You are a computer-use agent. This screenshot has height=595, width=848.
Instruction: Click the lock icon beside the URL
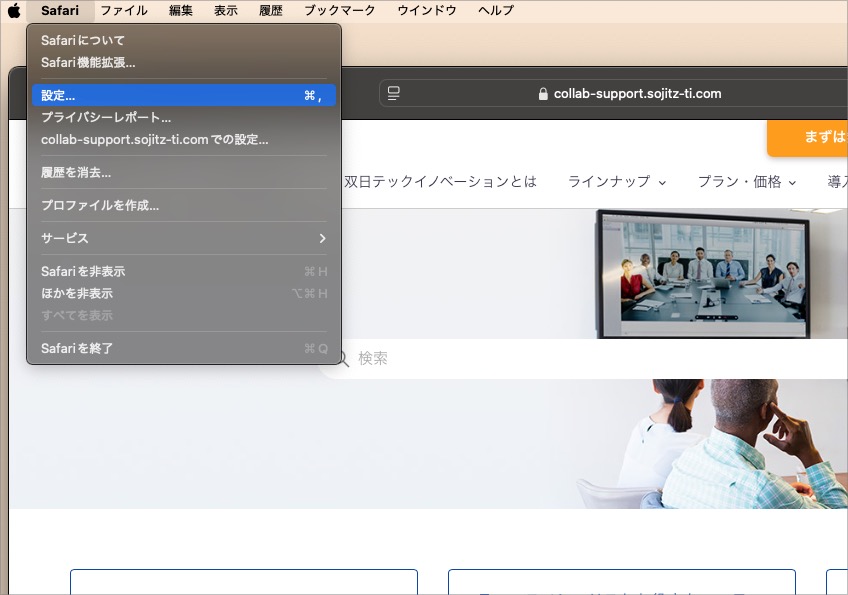[x=543, y=94]
